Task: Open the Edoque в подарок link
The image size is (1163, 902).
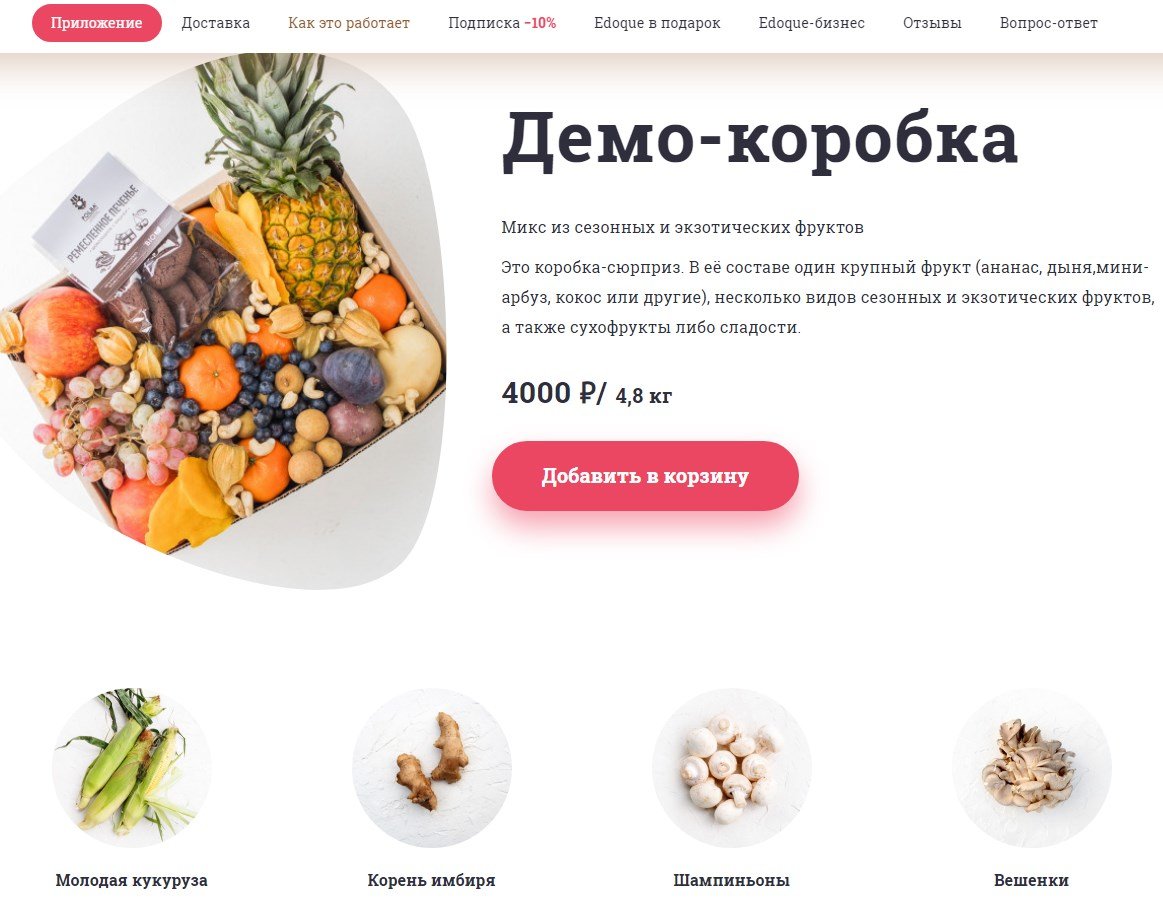Action: 657,23
